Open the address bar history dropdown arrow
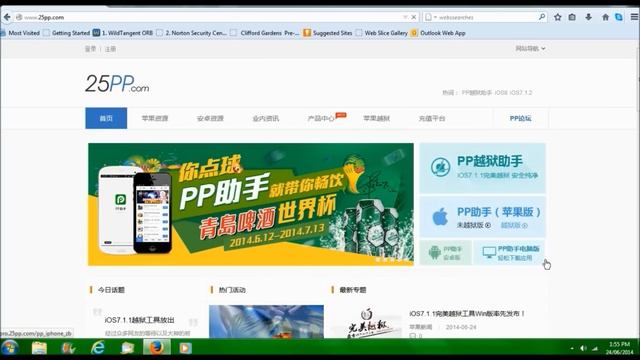The image size is (640, 360). 405,17
